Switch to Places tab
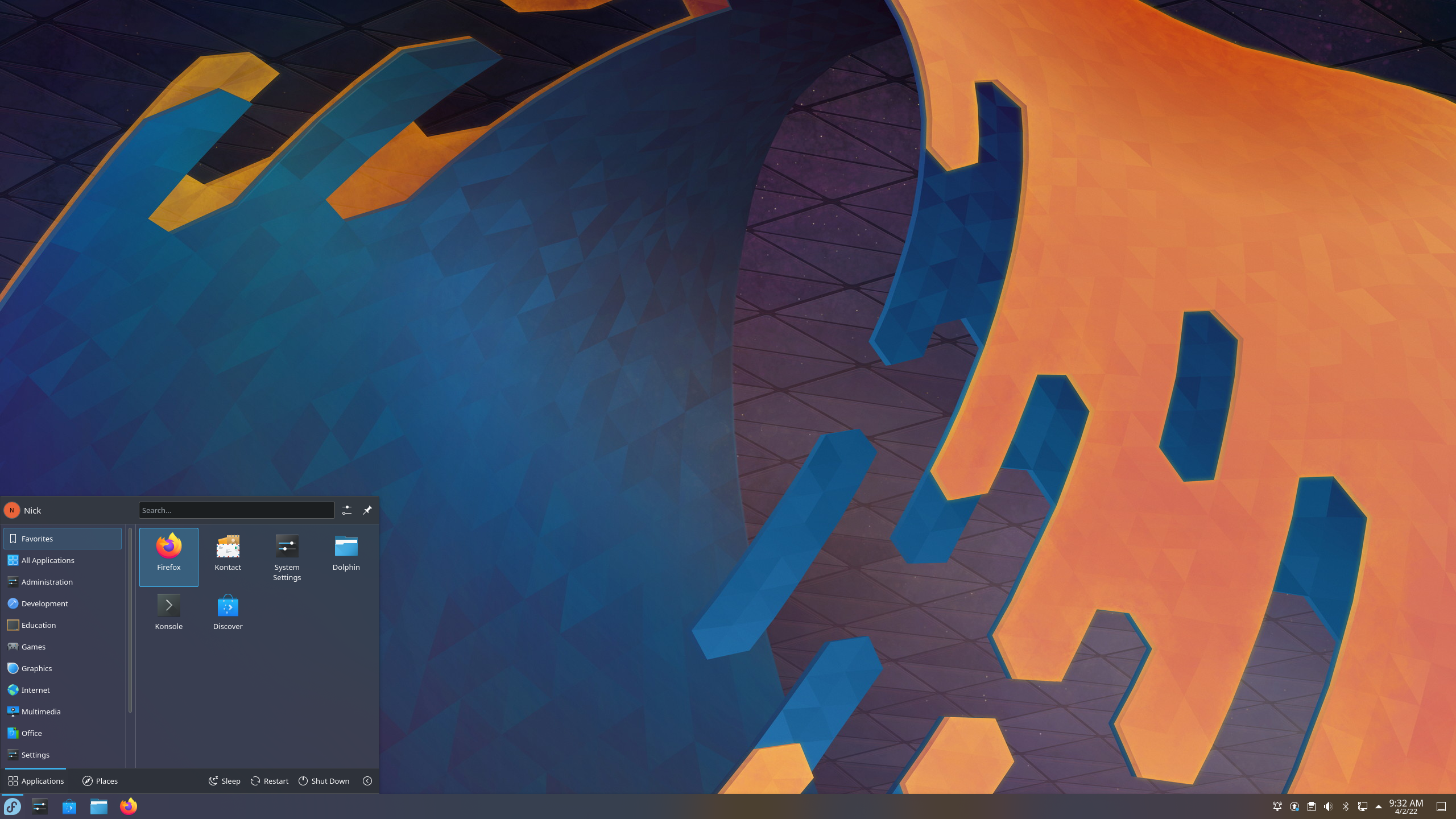 [x=99, y=780]
